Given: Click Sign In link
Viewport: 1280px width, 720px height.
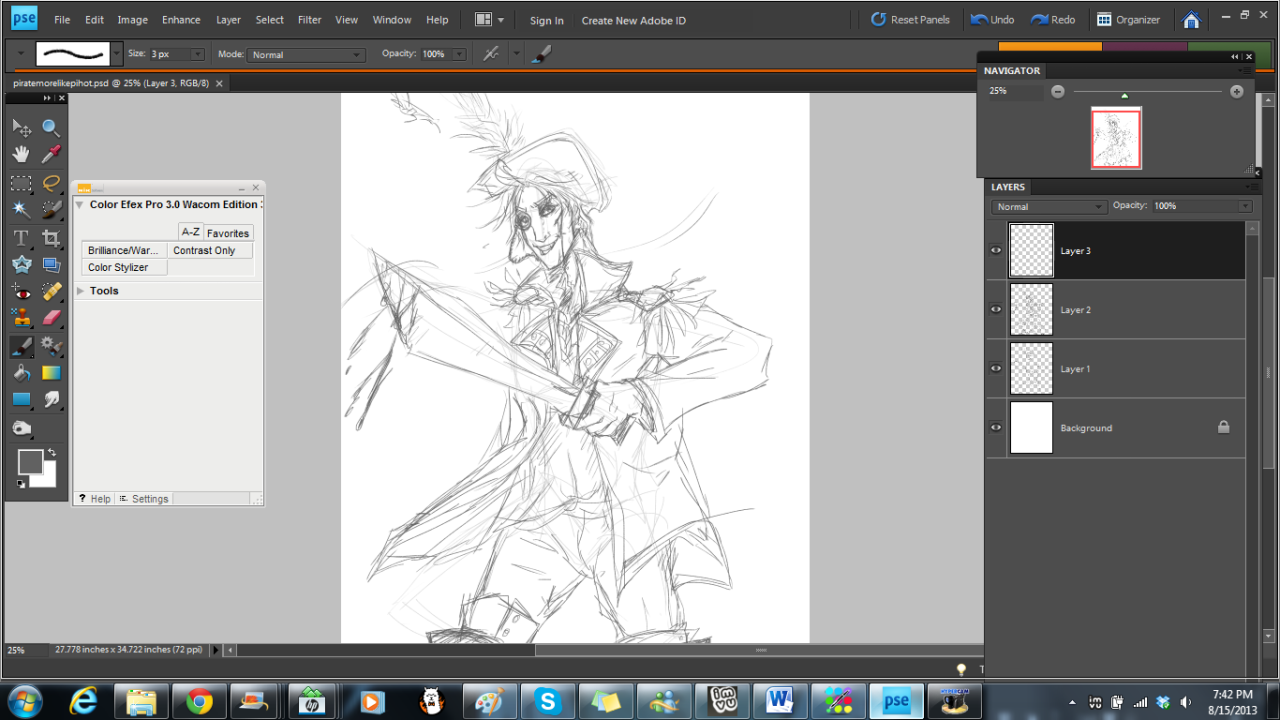Looking at the screenshot, I should pyautogui.click(x=547, y=20).
